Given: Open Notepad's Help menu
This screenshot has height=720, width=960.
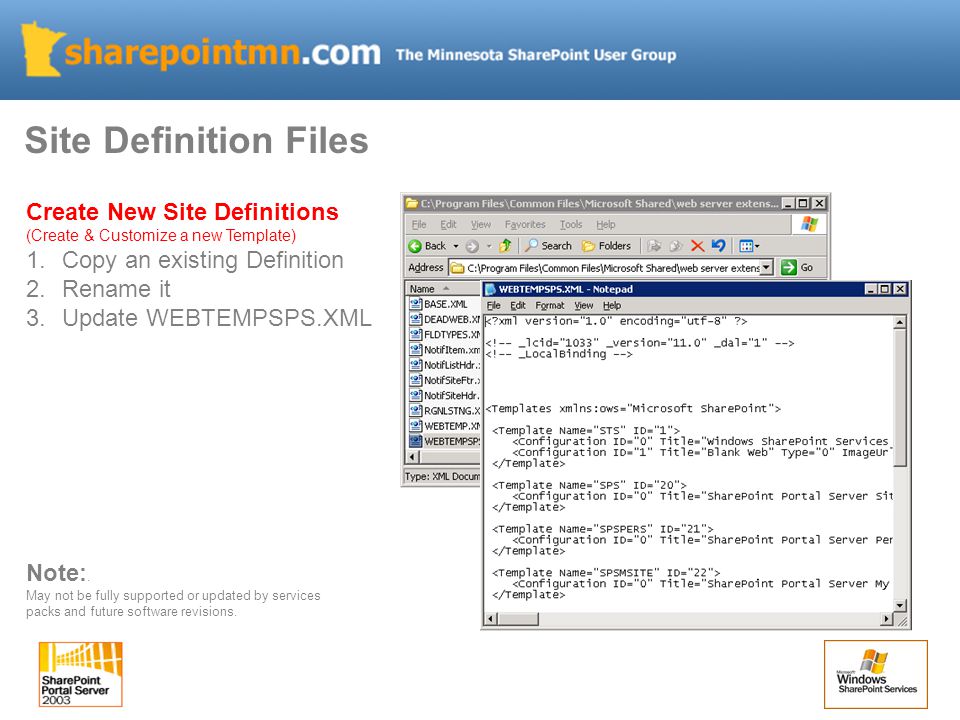Looking at the screenshot, I should click(x=612, y=306).
